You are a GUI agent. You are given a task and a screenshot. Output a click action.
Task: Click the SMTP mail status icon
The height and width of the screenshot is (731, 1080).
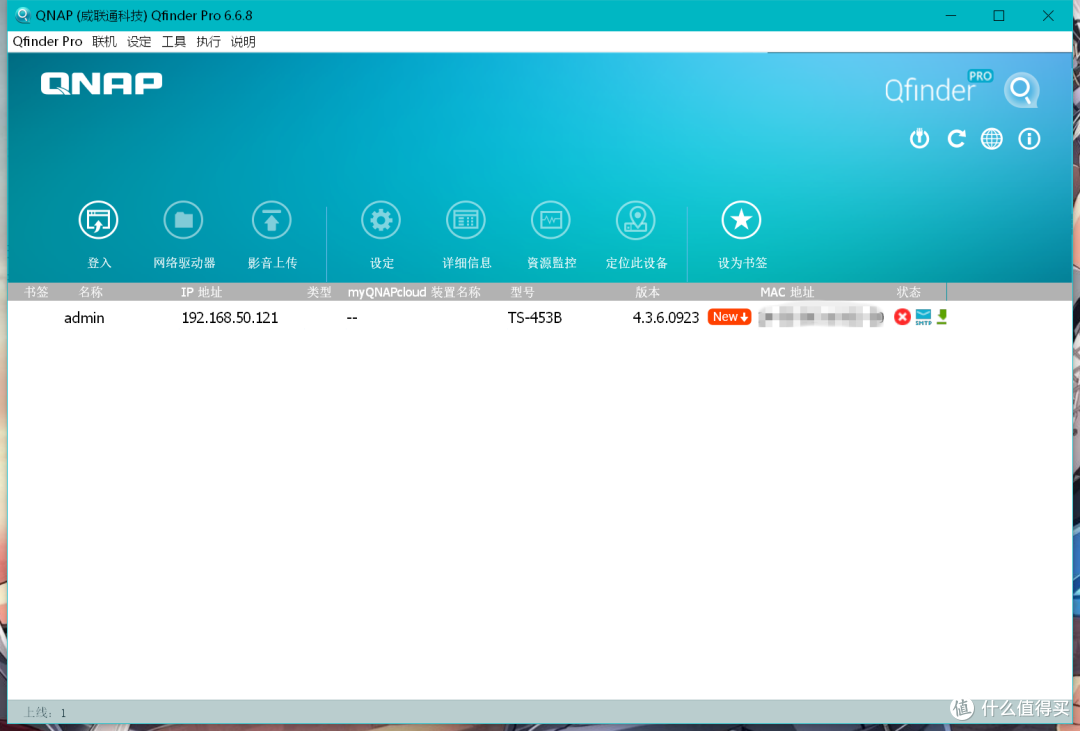tap(923, 317)
